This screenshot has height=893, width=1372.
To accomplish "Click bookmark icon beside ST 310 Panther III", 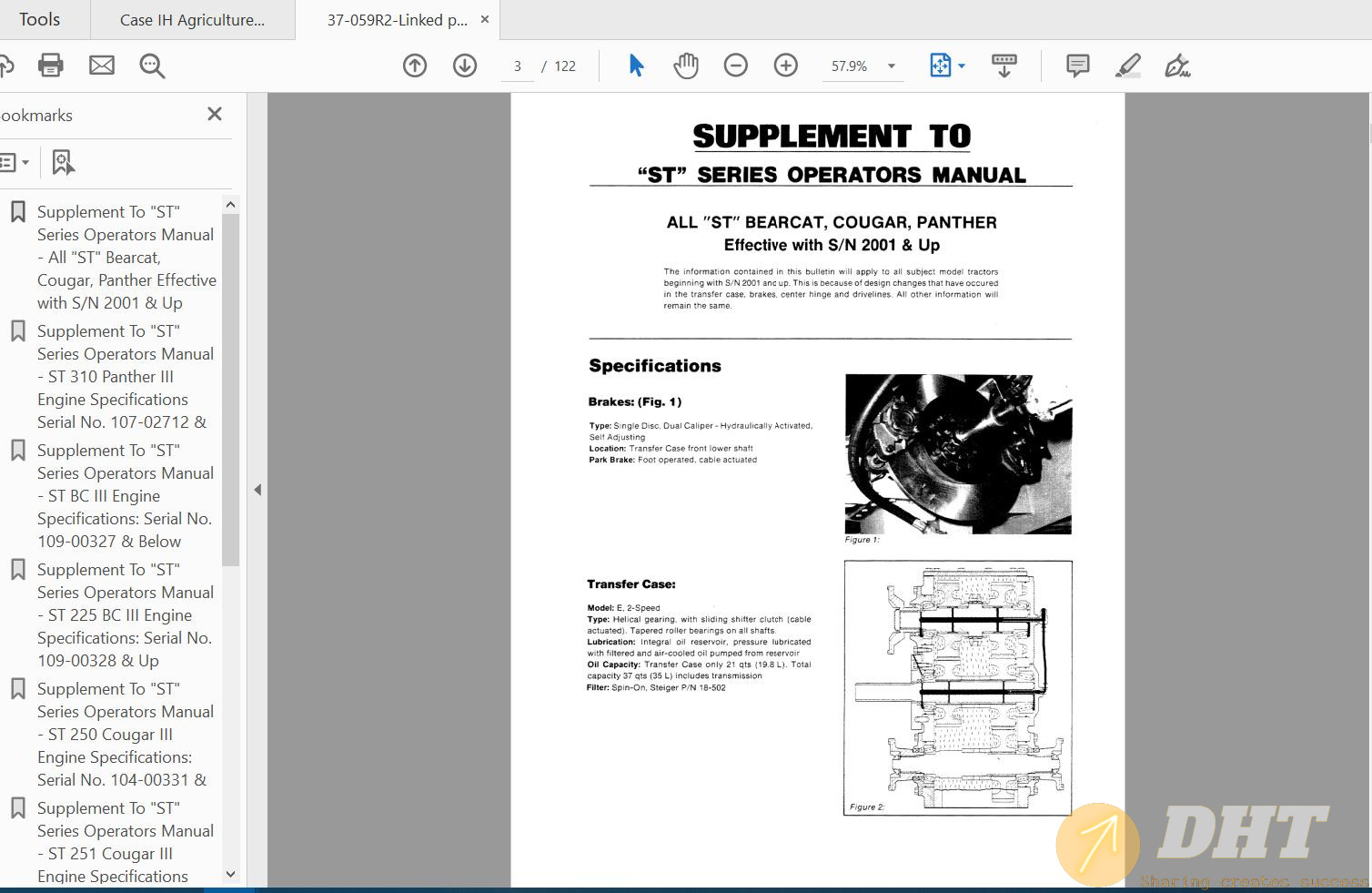I will 17,331.
